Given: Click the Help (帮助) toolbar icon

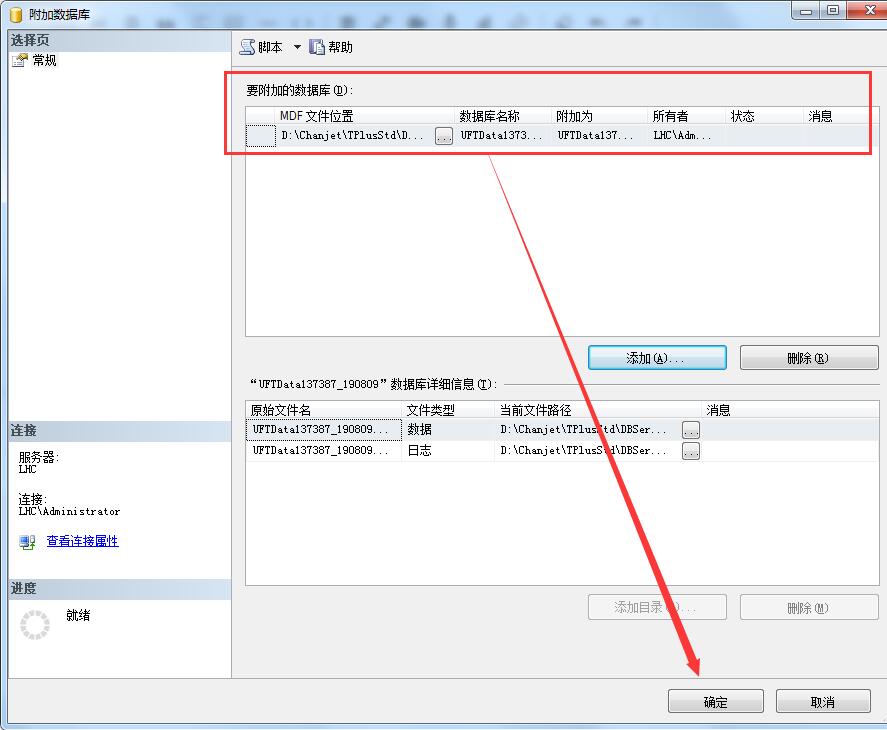Looking at the screenshot, I should tap(318, 47).
